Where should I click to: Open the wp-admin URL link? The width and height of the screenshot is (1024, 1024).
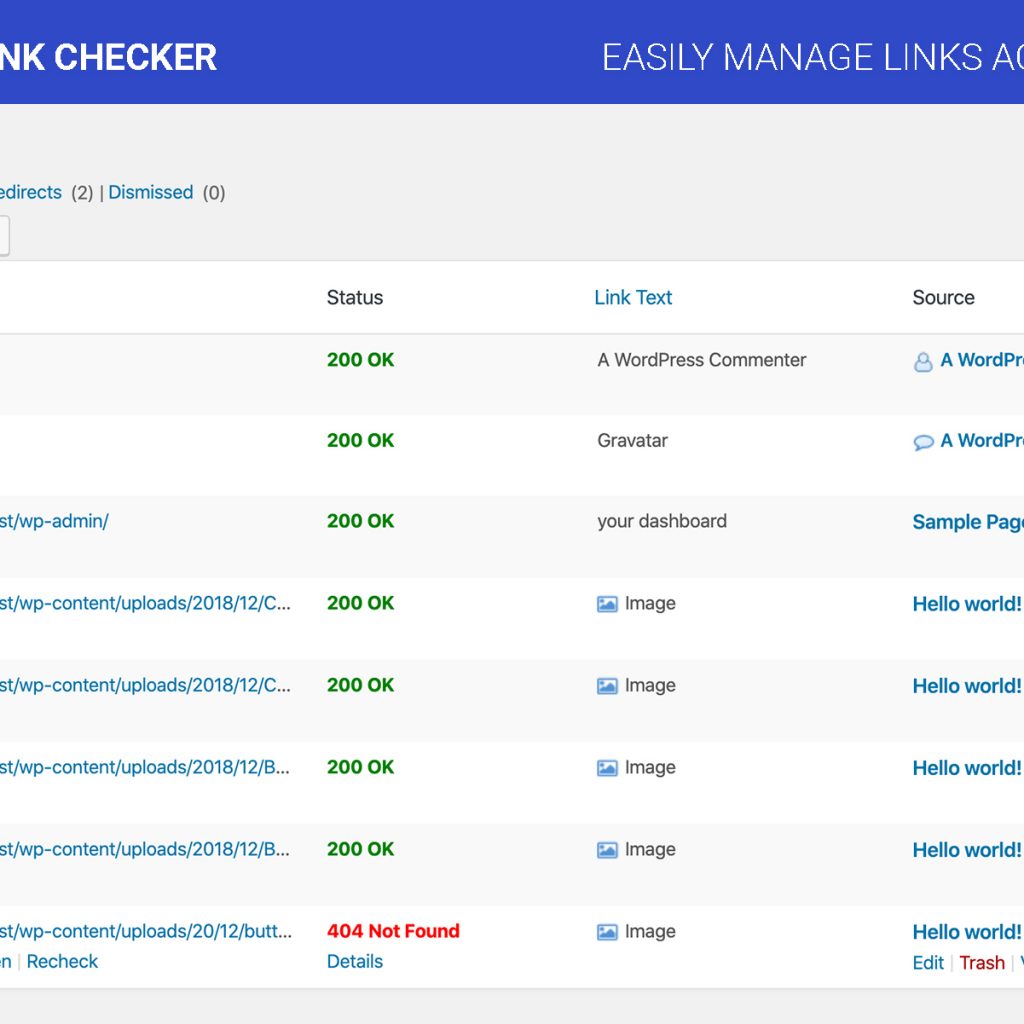point(54,521)
